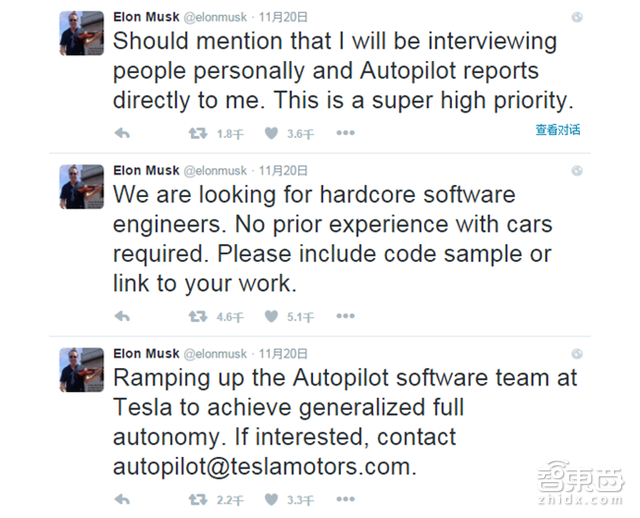Open more options on hardcore engineers tweet
The image size is (640, 518).
click(345, 317)
